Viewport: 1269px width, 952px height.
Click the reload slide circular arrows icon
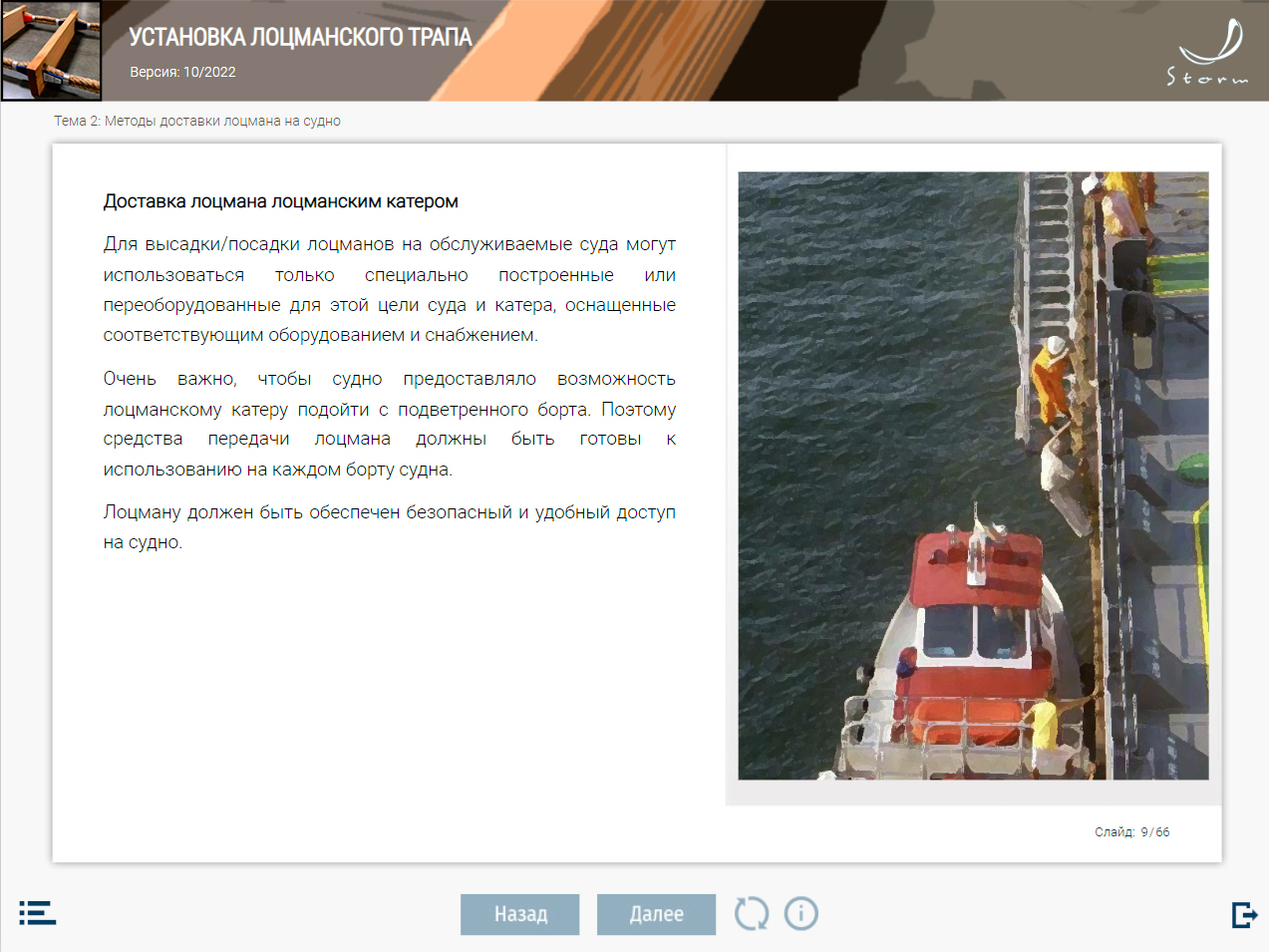coord(752,913)
